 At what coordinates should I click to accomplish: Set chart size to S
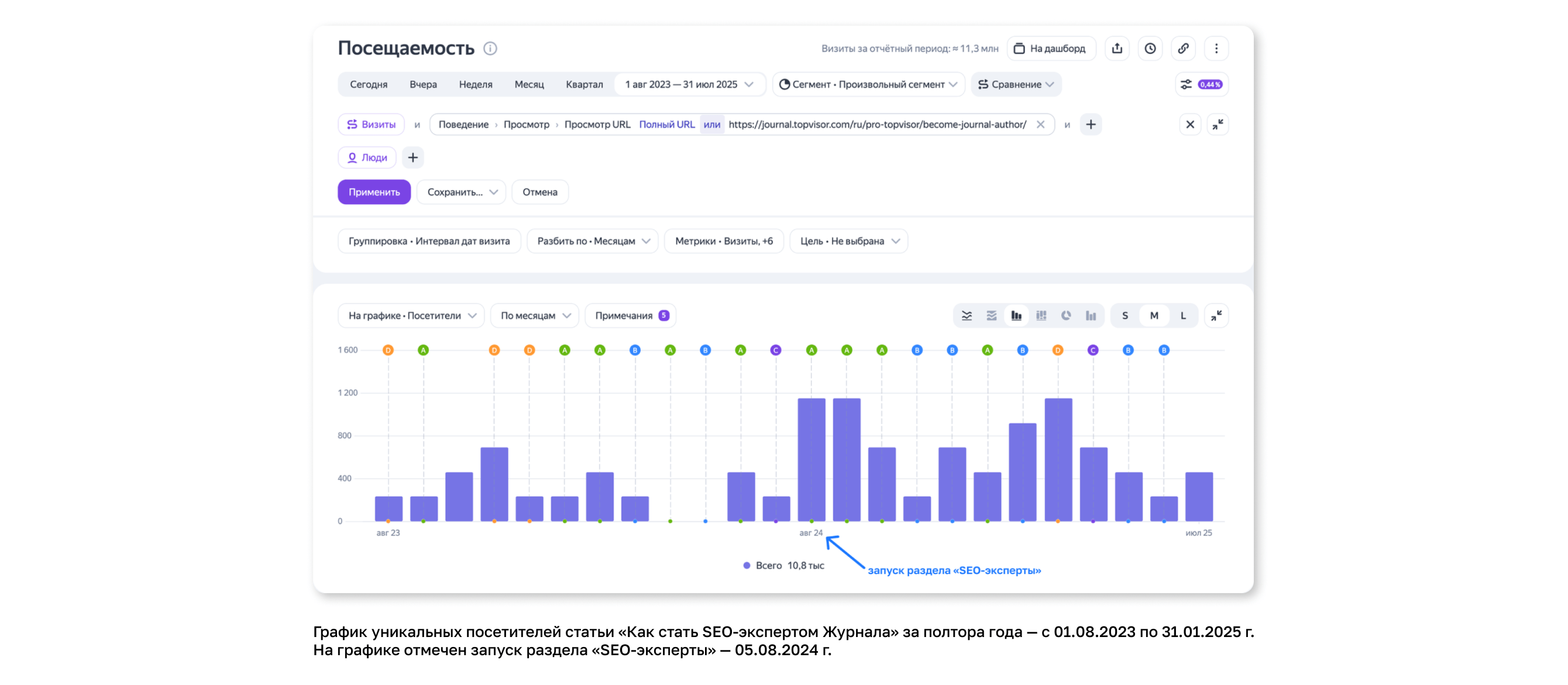click(x=1125, y=315)
